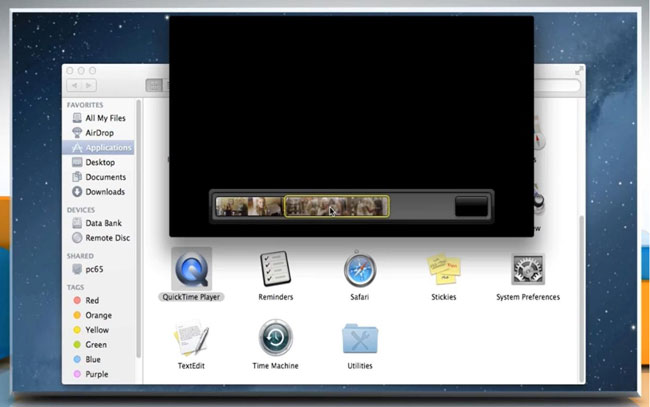Click first filmstrip thumbnail outside the trim selection
The image size is (650, 407).
tap(233, 206)
